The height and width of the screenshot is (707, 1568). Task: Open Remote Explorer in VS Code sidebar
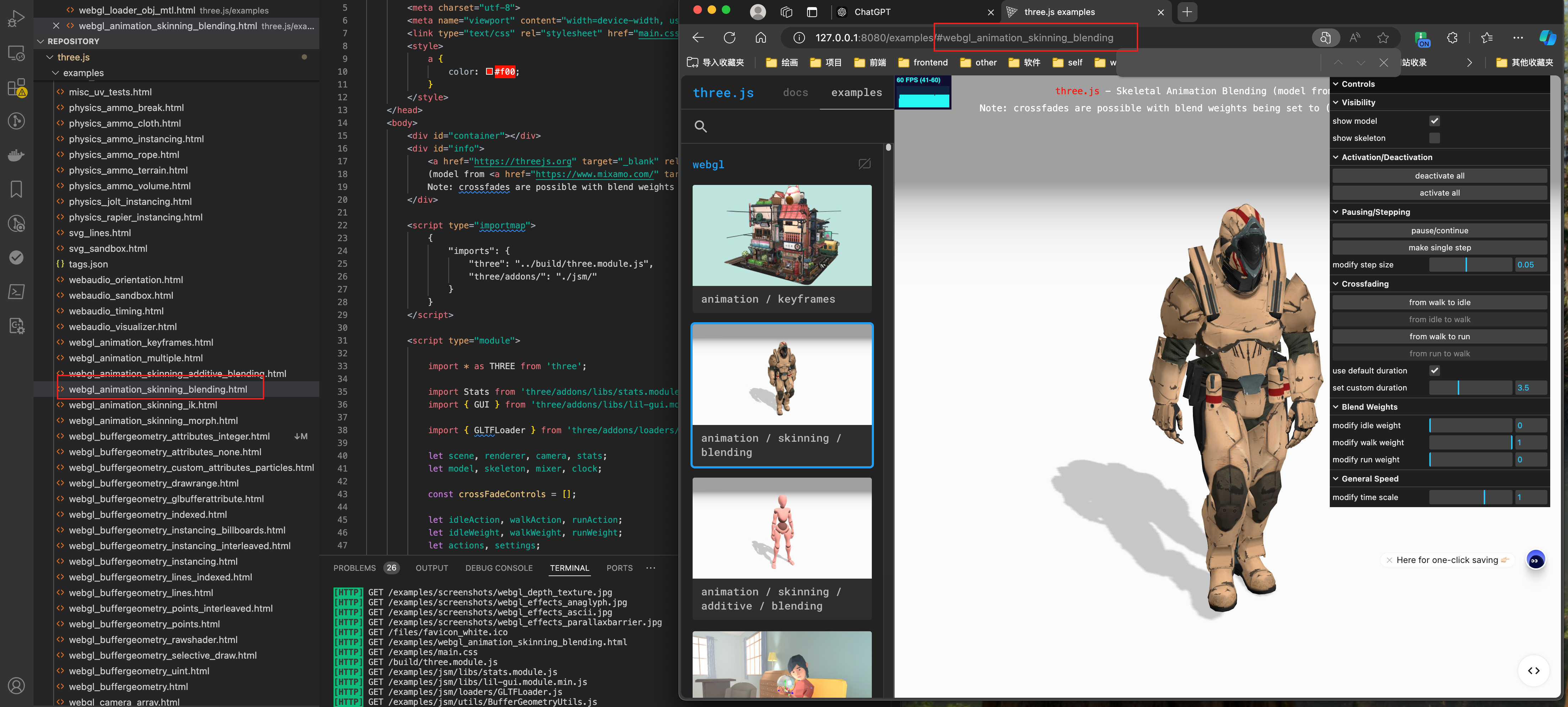pyautogui.click(x=16, y=53)
